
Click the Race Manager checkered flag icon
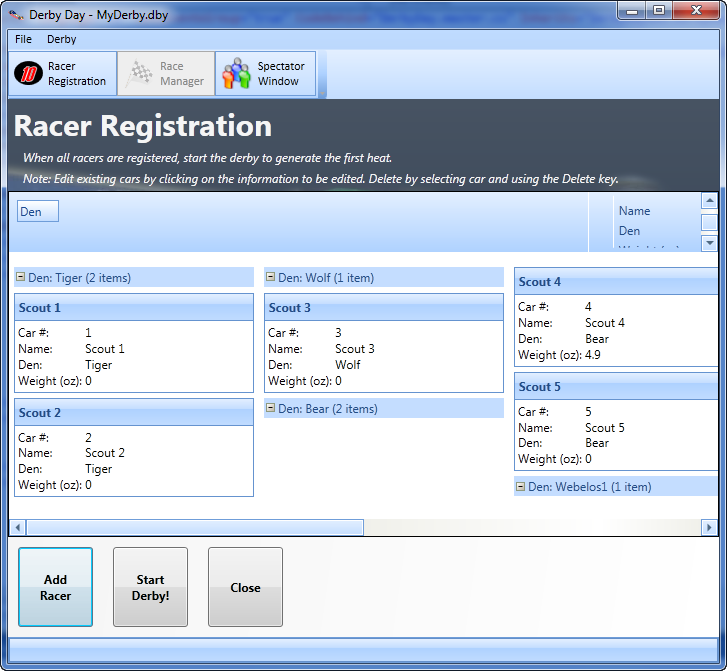(140, 74)
